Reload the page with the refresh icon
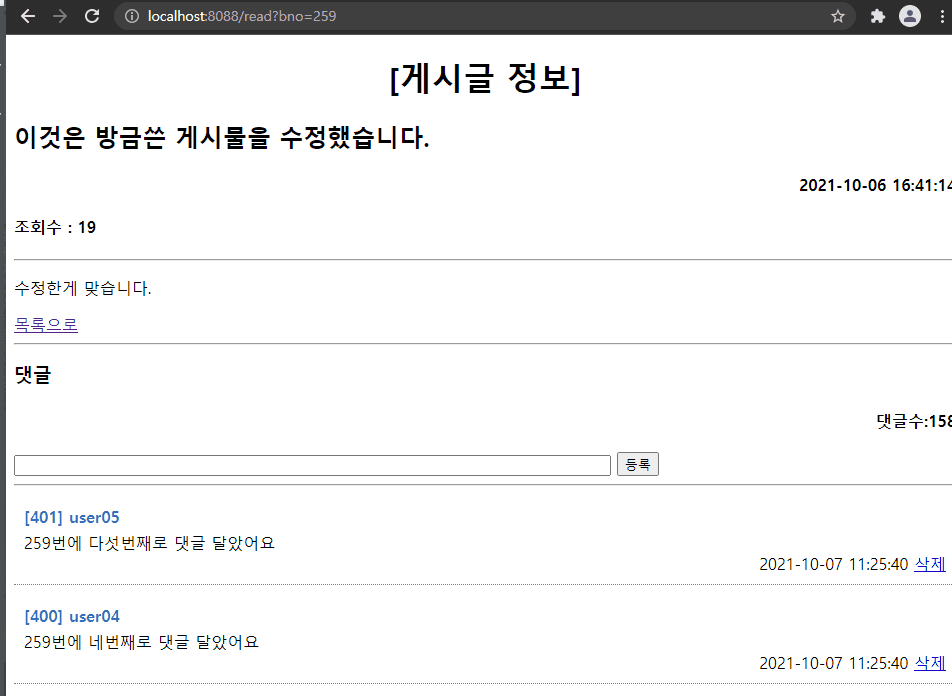952x696 pixels. (92, 16)
